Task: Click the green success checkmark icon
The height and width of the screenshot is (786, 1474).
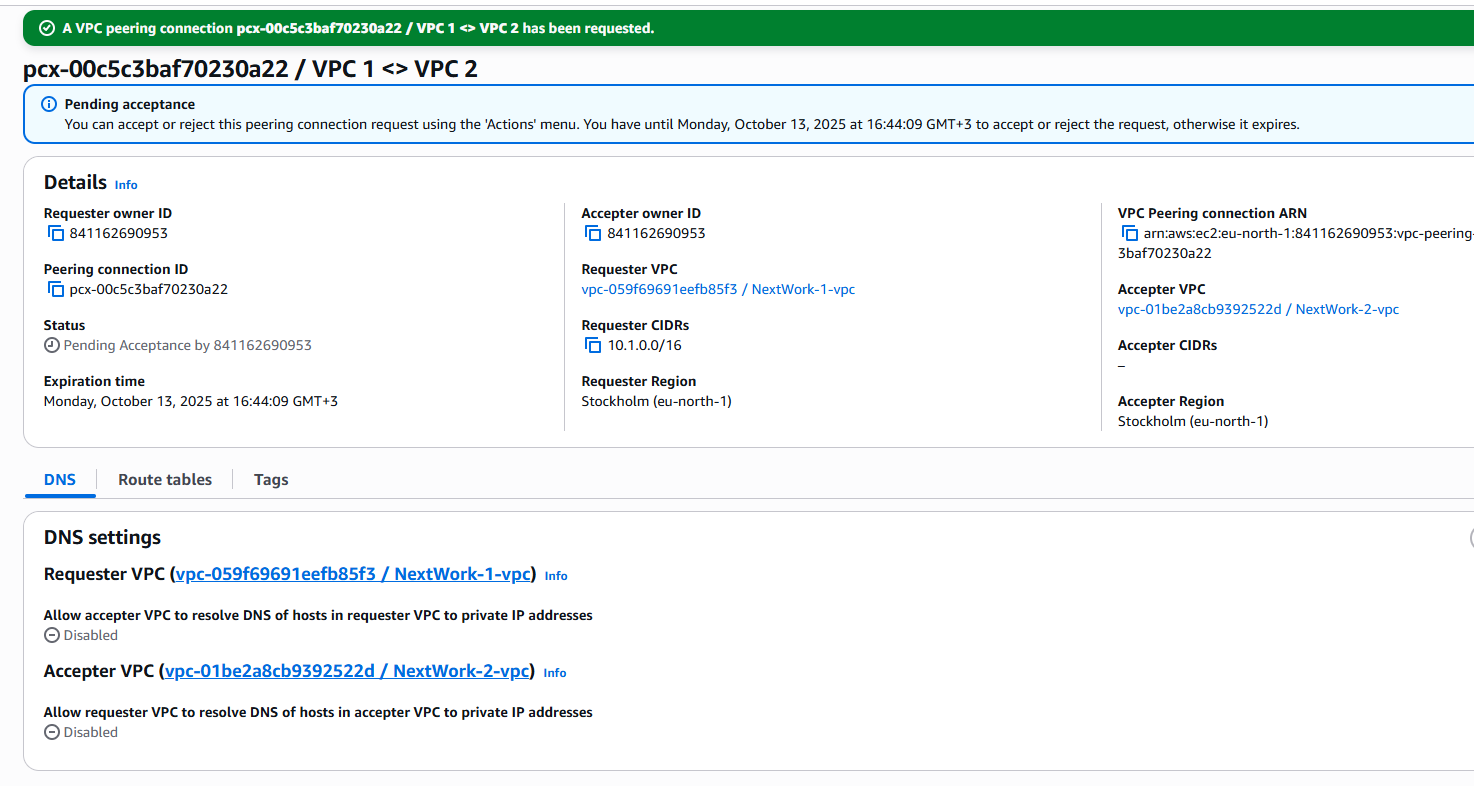Action: tap(46, 28)
